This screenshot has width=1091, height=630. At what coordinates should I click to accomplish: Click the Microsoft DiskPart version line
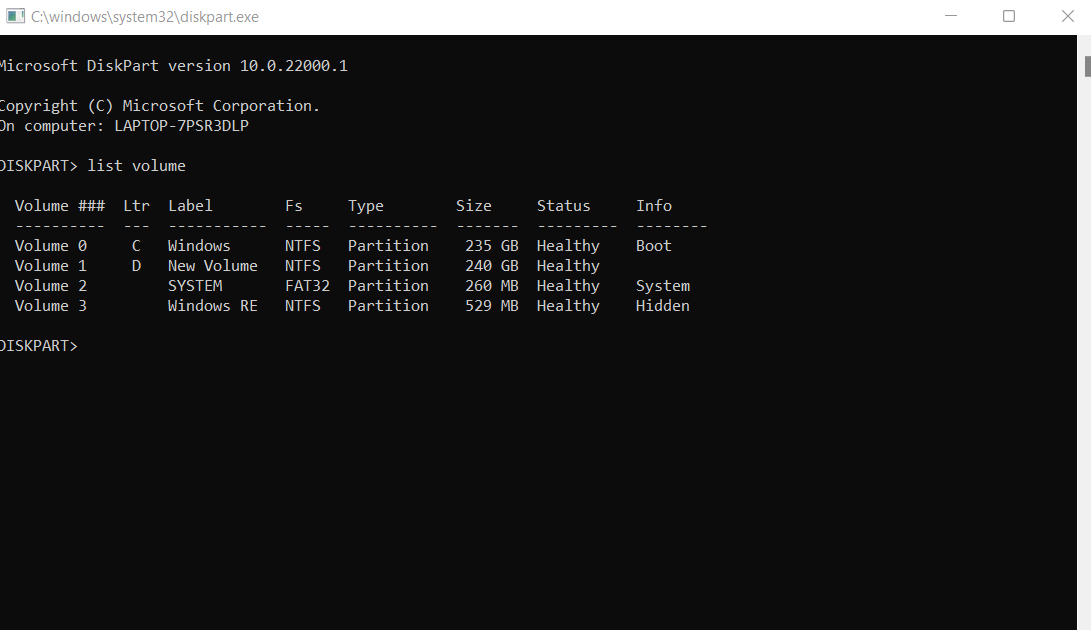tap(173, 66)
